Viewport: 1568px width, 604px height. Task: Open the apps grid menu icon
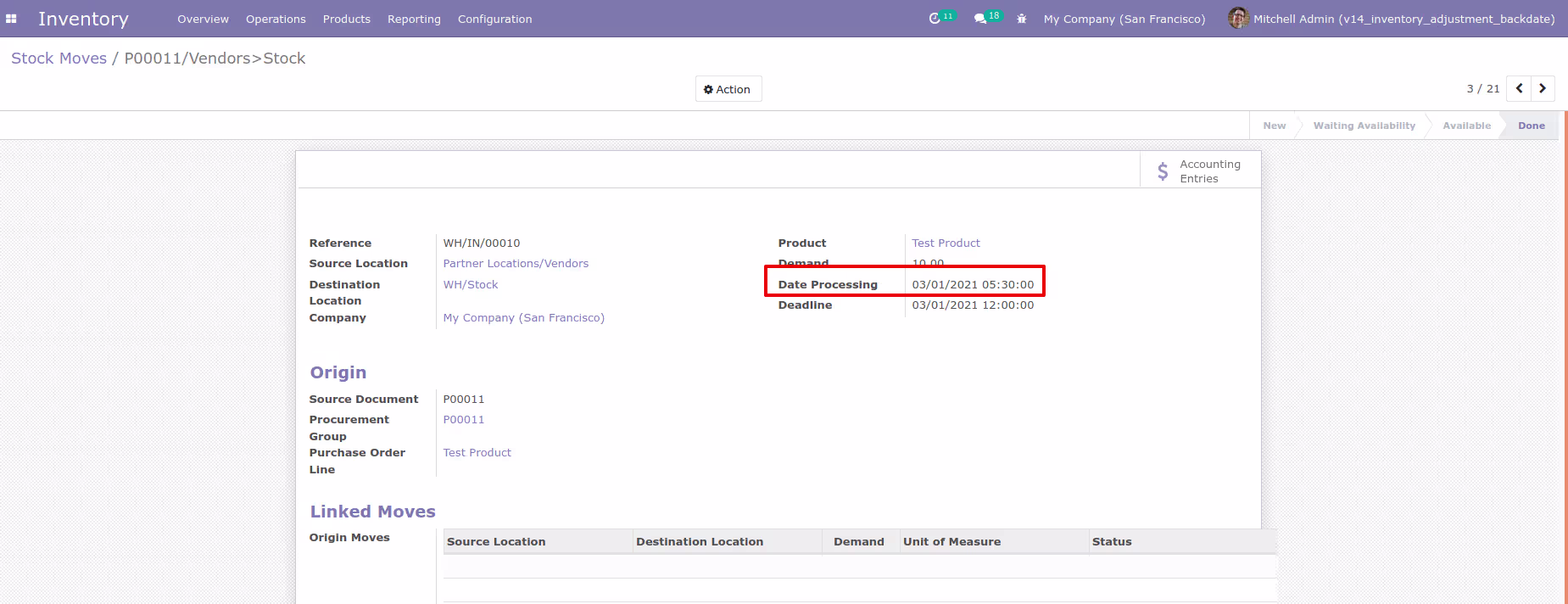pos(11,19)
